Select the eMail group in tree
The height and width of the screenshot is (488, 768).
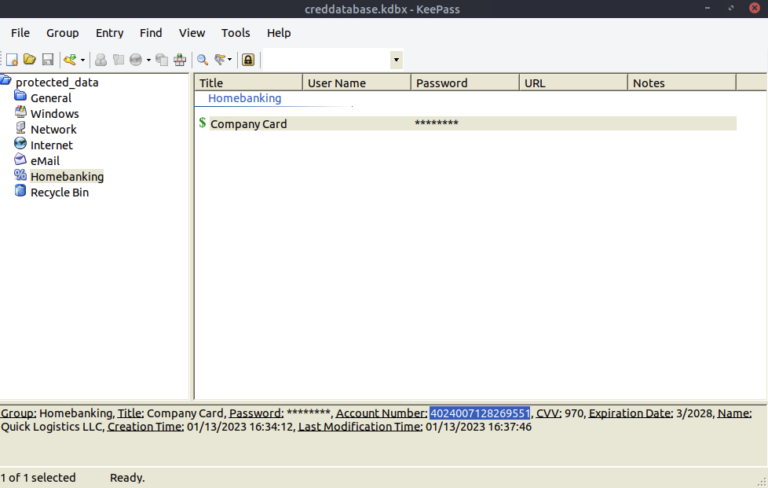(x=44, y=161)
